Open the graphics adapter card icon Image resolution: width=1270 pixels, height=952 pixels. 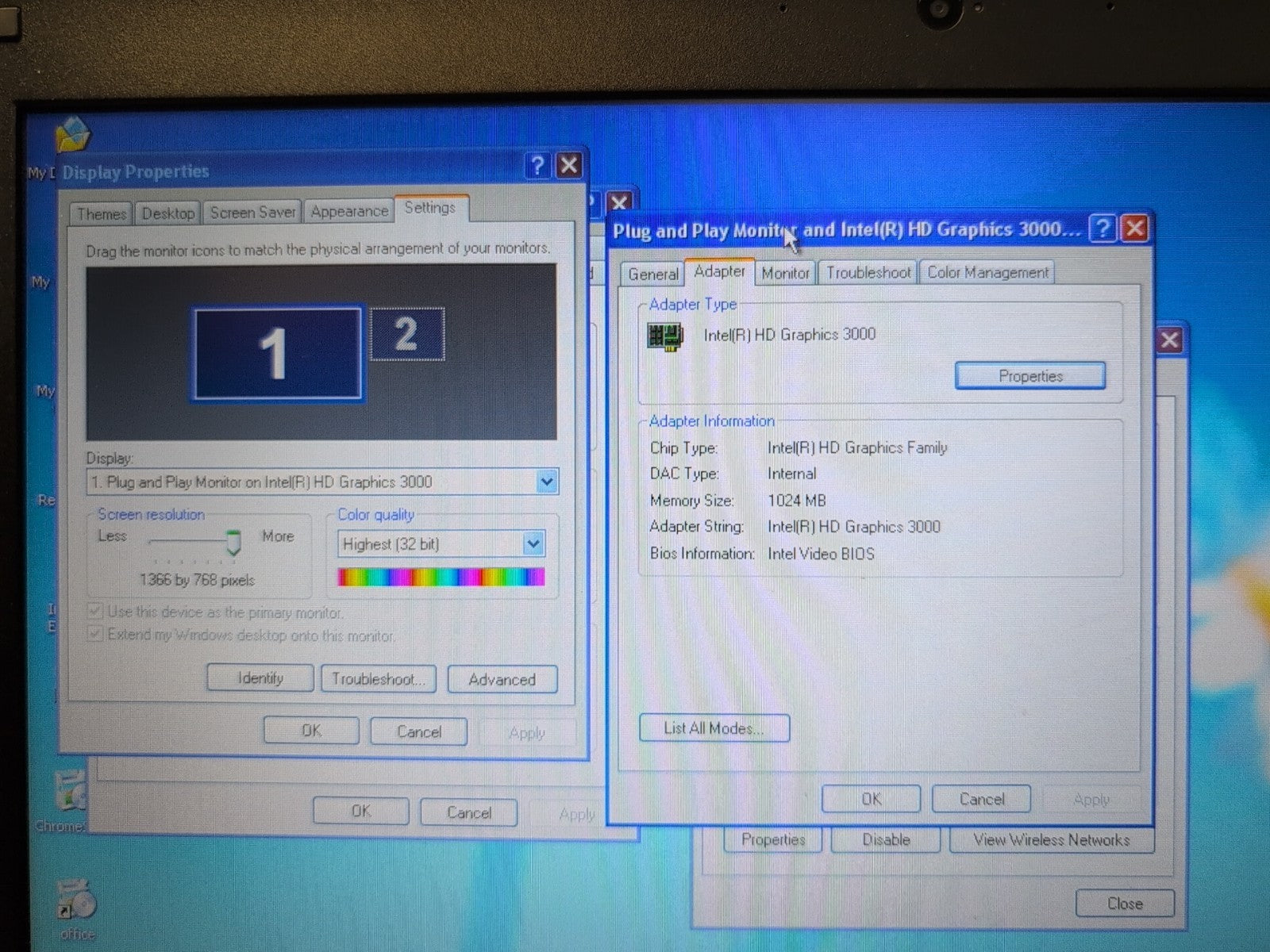click(665, 337)
